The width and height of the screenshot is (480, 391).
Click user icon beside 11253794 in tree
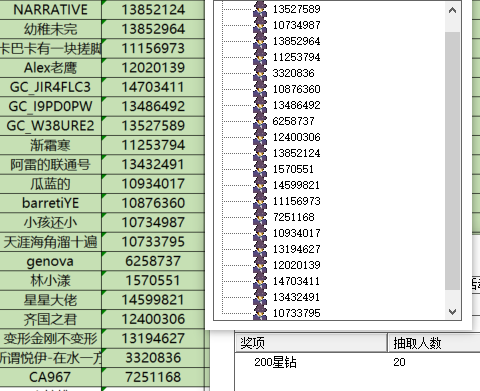[x=260, y=57]
